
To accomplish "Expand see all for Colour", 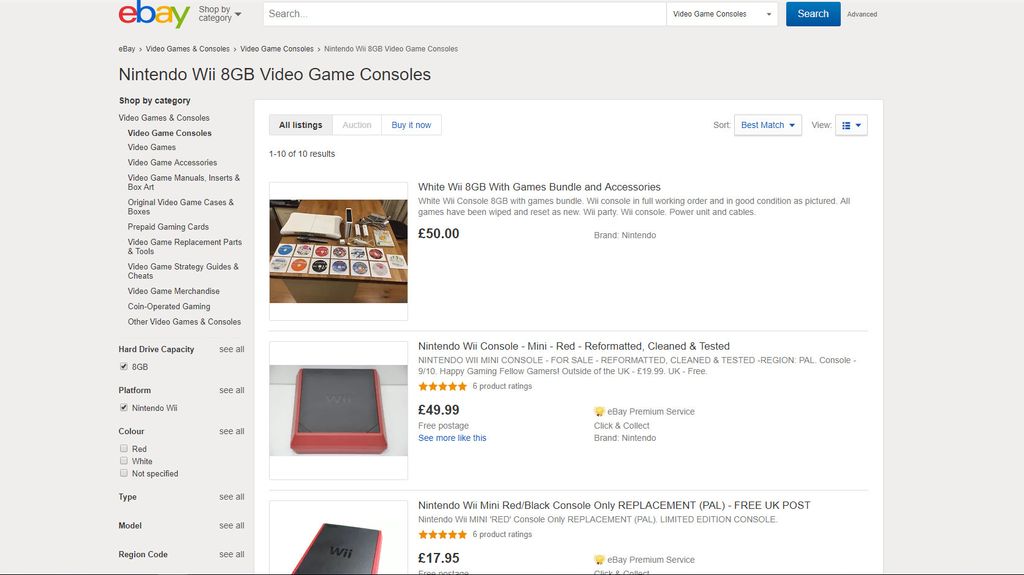I will pos(232,431).
